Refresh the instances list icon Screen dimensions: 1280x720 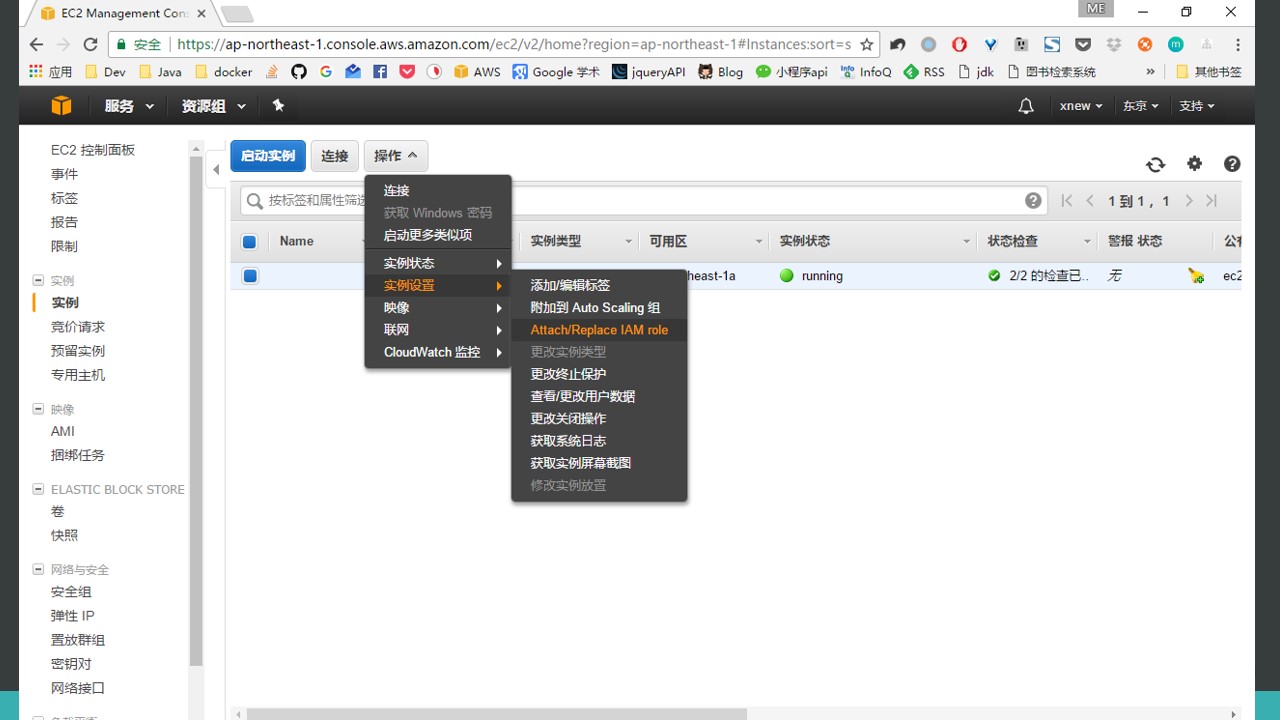pyautogui.click(x=1156, y=165)
